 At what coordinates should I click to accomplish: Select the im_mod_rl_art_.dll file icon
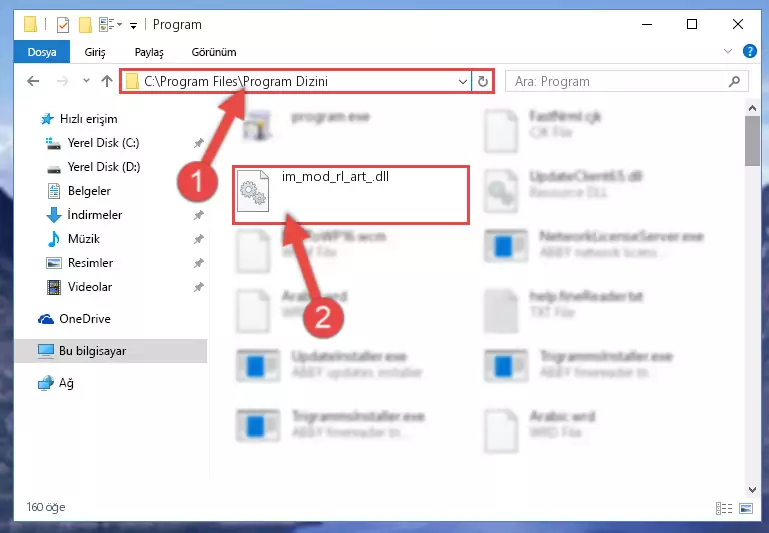253,191
